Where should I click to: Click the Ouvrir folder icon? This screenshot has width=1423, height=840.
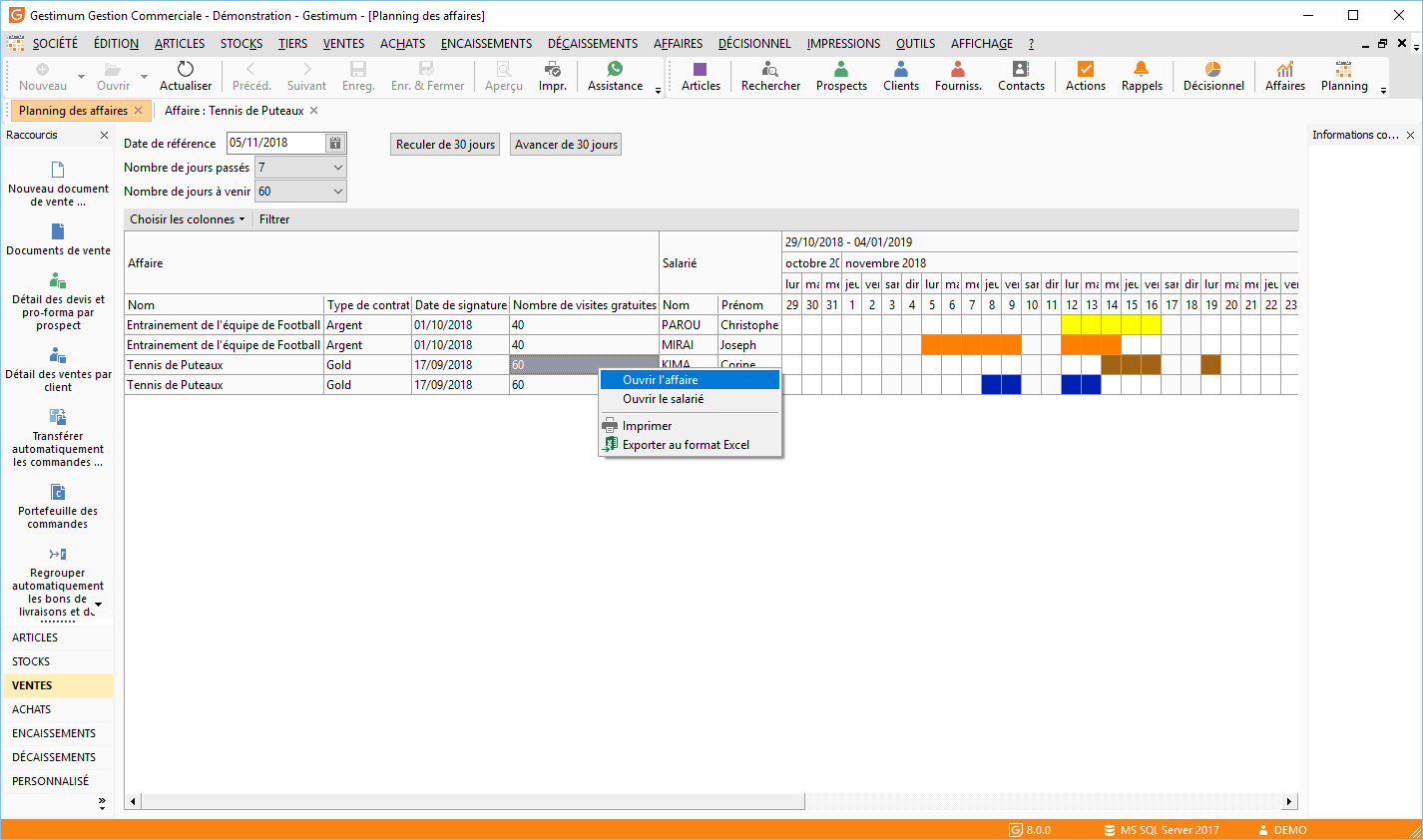point(113,76)
